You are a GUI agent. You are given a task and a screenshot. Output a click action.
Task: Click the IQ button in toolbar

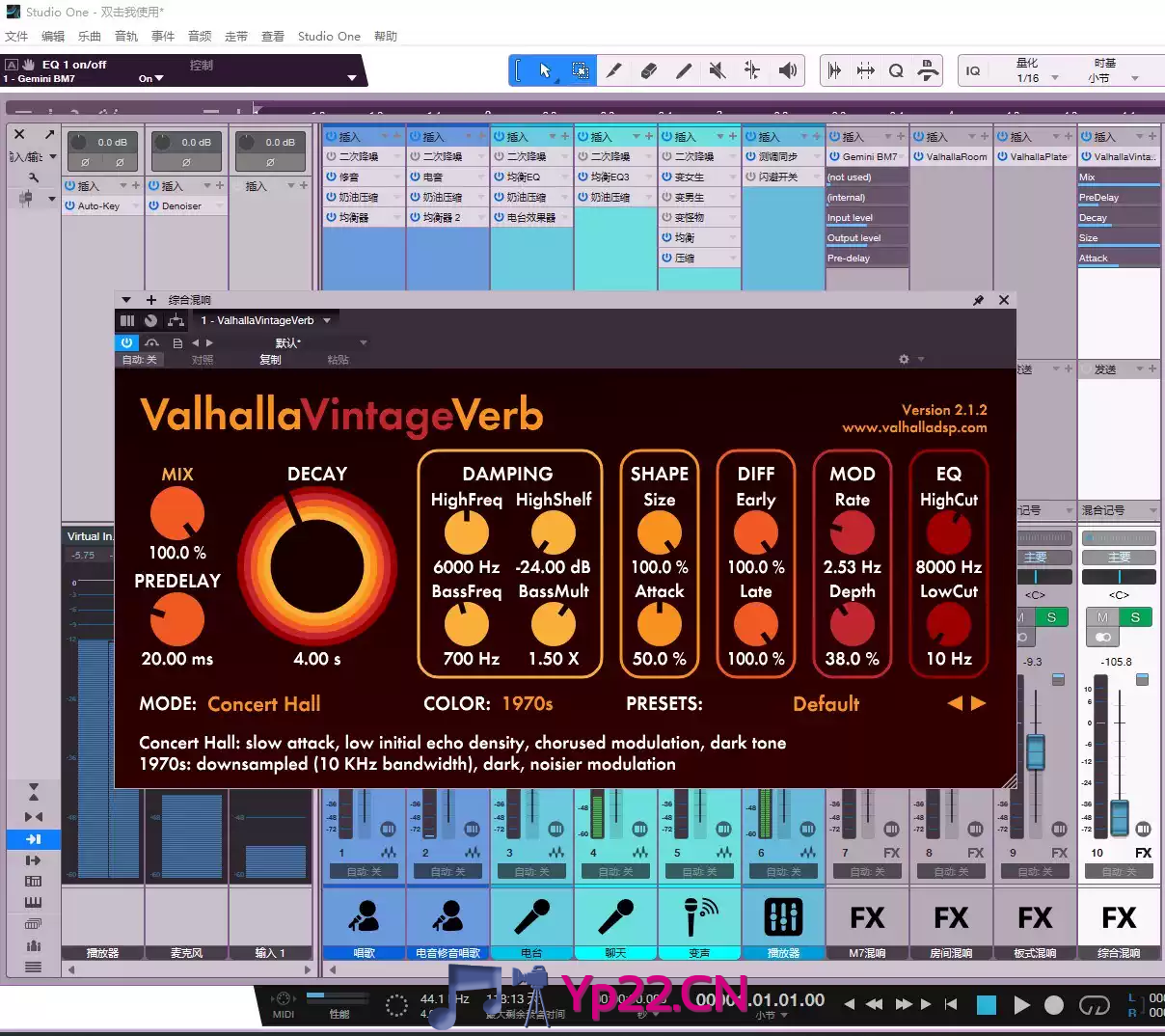pyautogui.click(x=973, y=70)
